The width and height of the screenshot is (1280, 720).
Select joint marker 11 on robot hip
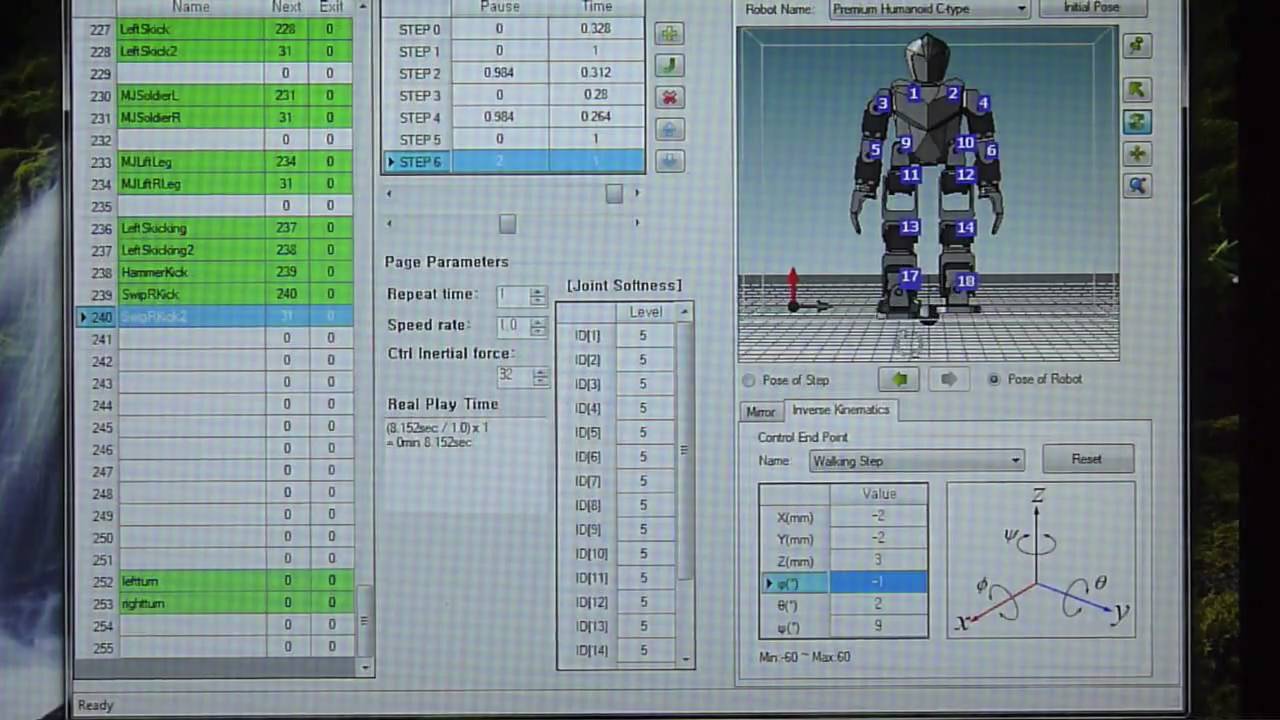click(x=911, y=175)
